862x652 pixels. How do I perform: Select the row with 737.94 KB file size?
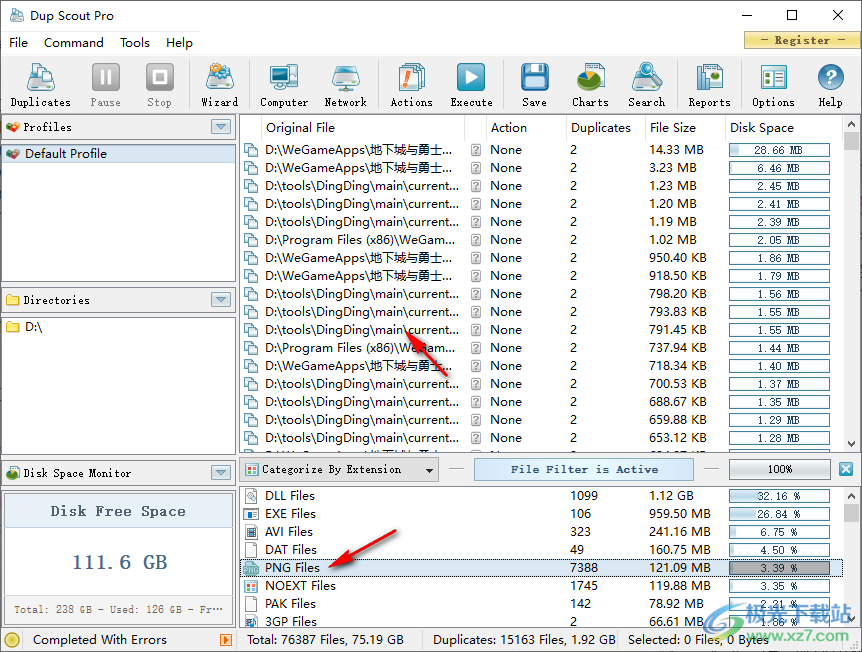tap(541, 348)
